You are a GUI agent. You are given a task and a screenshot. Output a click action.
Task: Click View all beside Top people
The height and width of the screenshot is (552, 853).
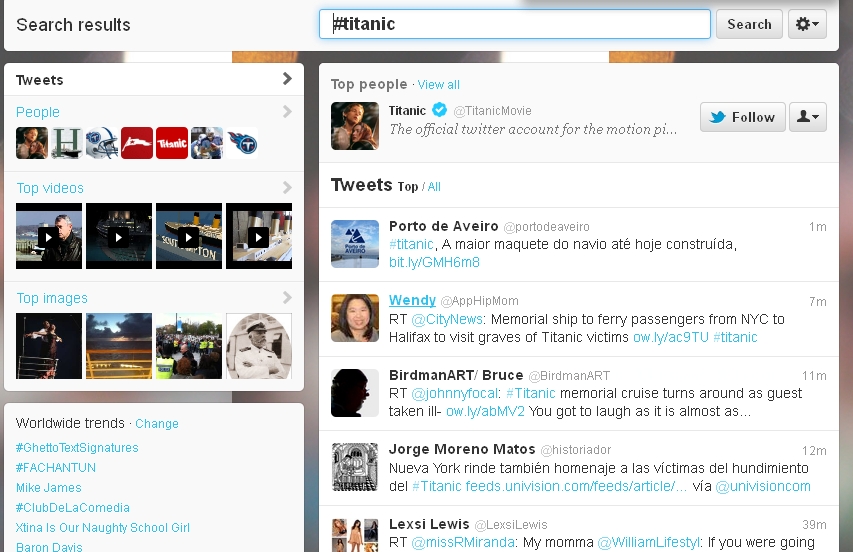pos(438,85)
